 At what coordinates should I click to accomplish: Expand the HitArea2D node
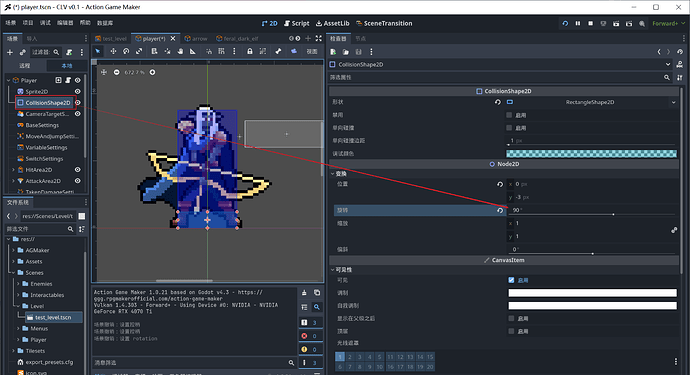(x=13, y=169)
